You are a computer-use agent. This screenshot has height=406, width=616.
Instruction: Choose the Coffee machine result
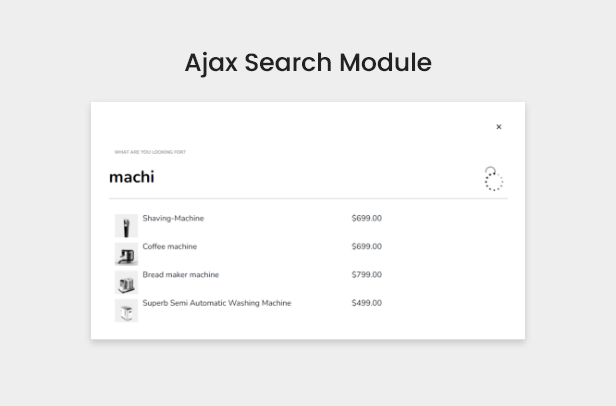(170, 246)
